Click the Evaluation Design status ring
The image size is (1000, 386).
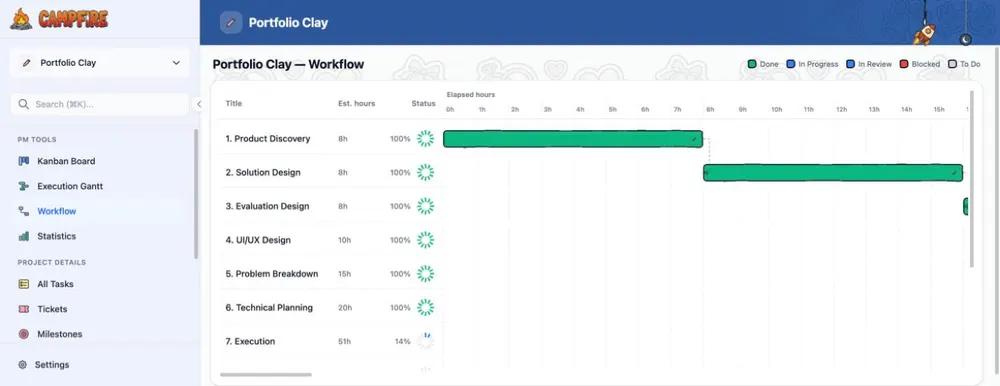tap(425, 206)
